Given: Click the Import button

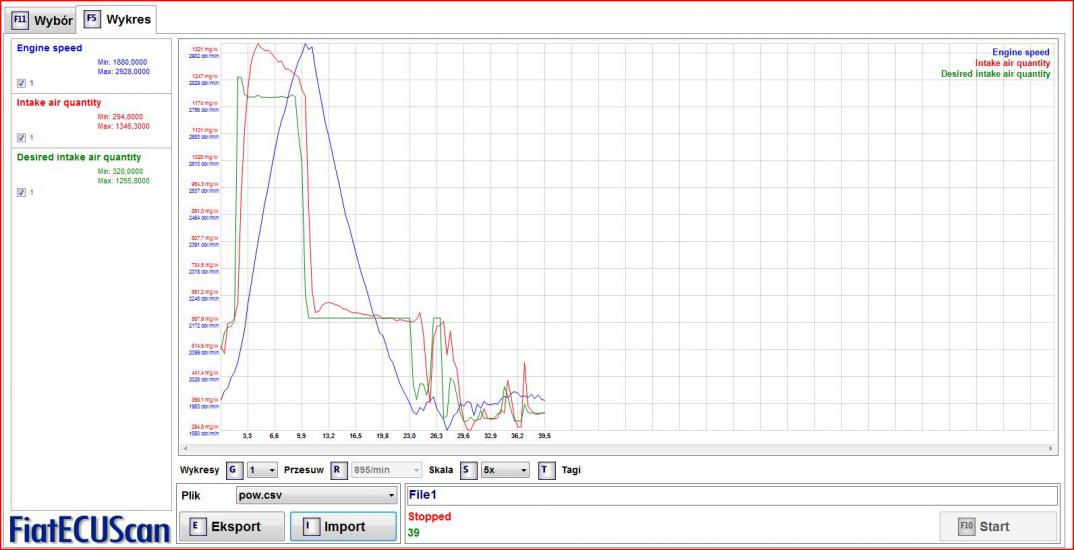Looking at the screenshot, I should pos(343,527).
